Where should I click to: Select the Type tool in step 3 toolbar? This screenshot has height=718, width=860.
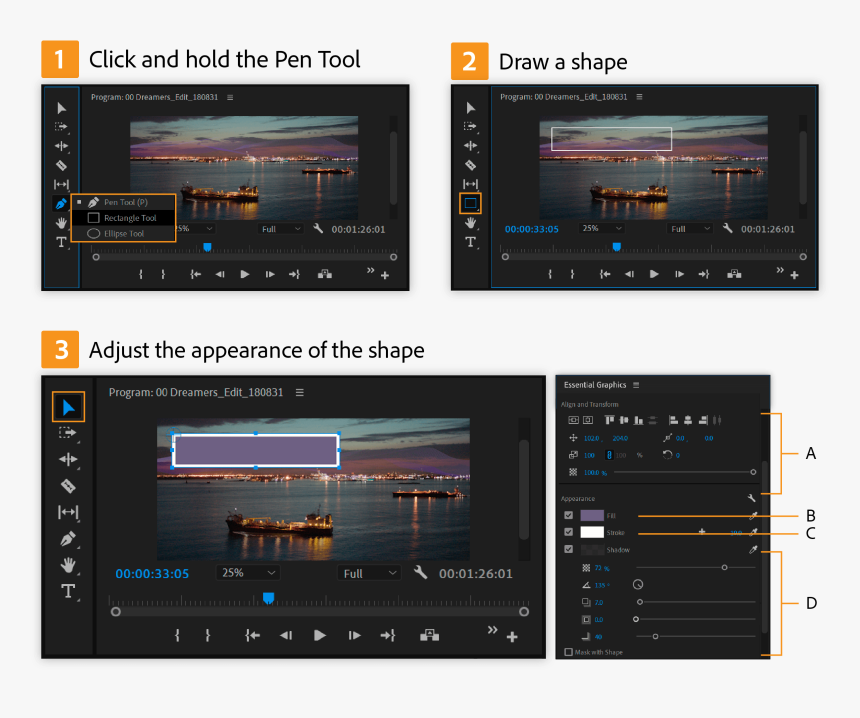(68, 591)
